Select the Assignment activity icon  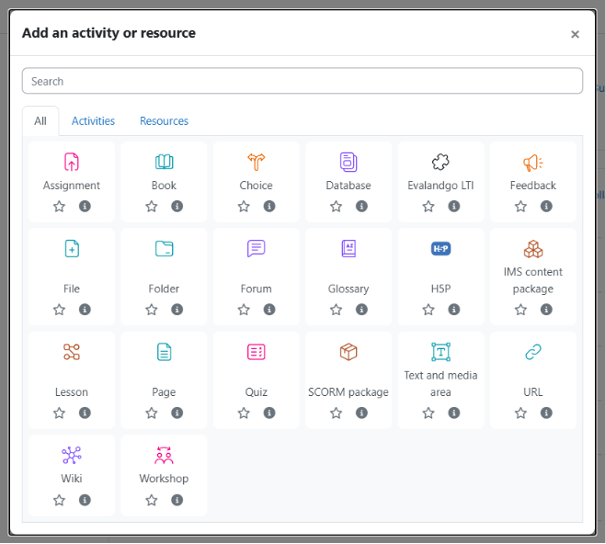click(71, 162)
